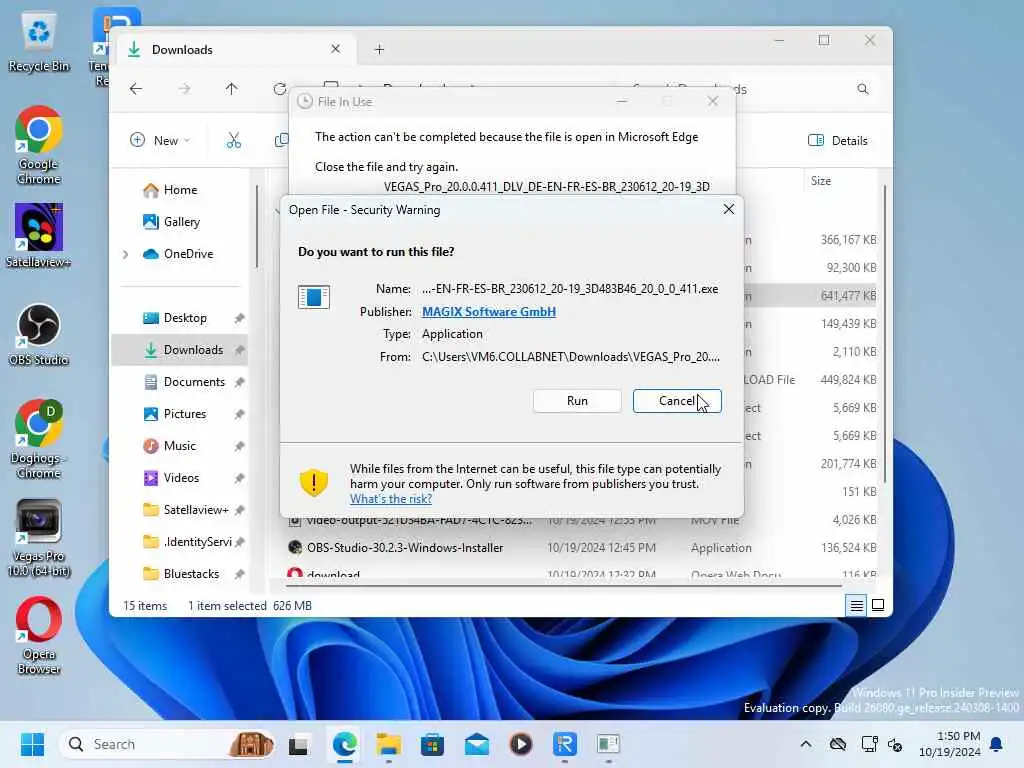
Task: Open Doghogs Chrome desktop shortcut
Action: click(x=39, y=439)
